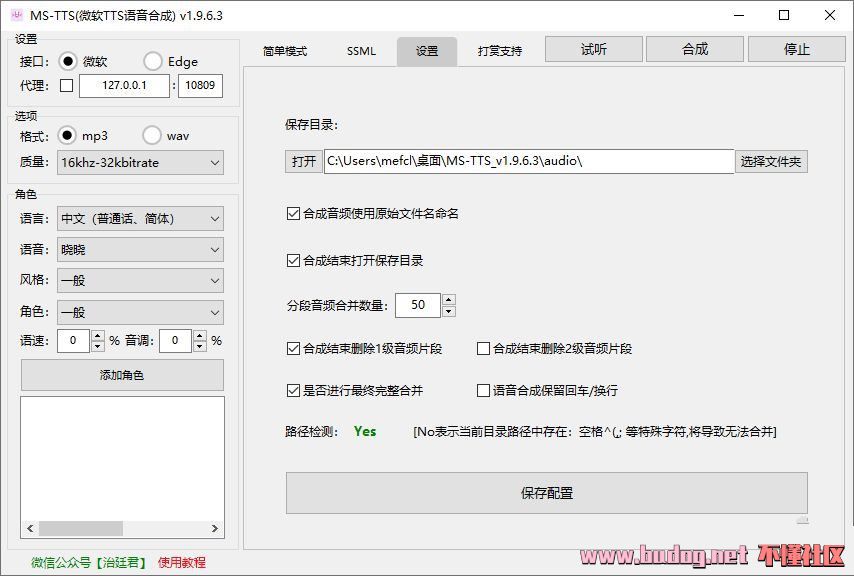Toggle 是否进行最终完整合并 checkbox

293,390
